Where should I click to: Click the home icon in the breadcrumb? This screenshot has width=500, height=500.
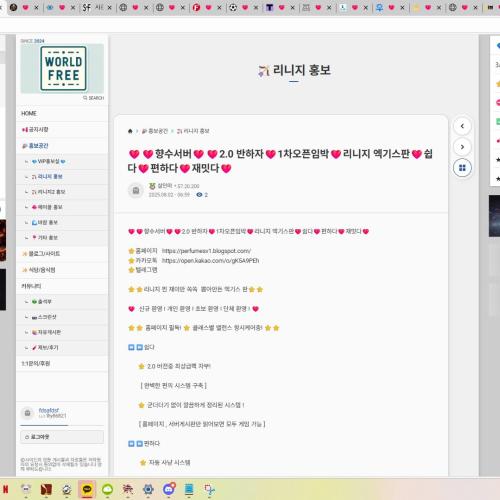click(x=130, y=131)
